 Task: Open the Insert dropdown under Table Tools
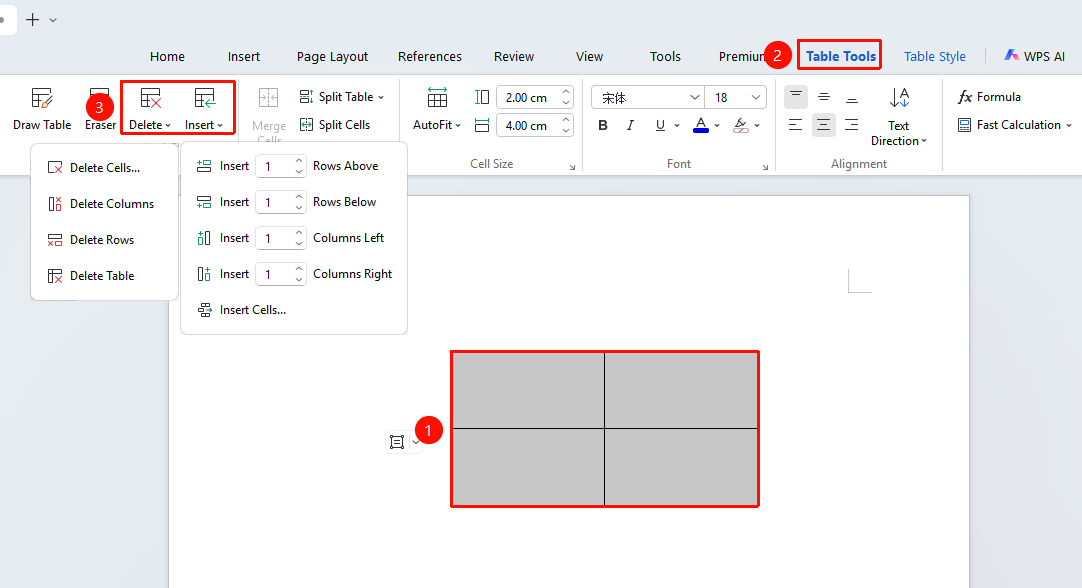tap(204, 108)
